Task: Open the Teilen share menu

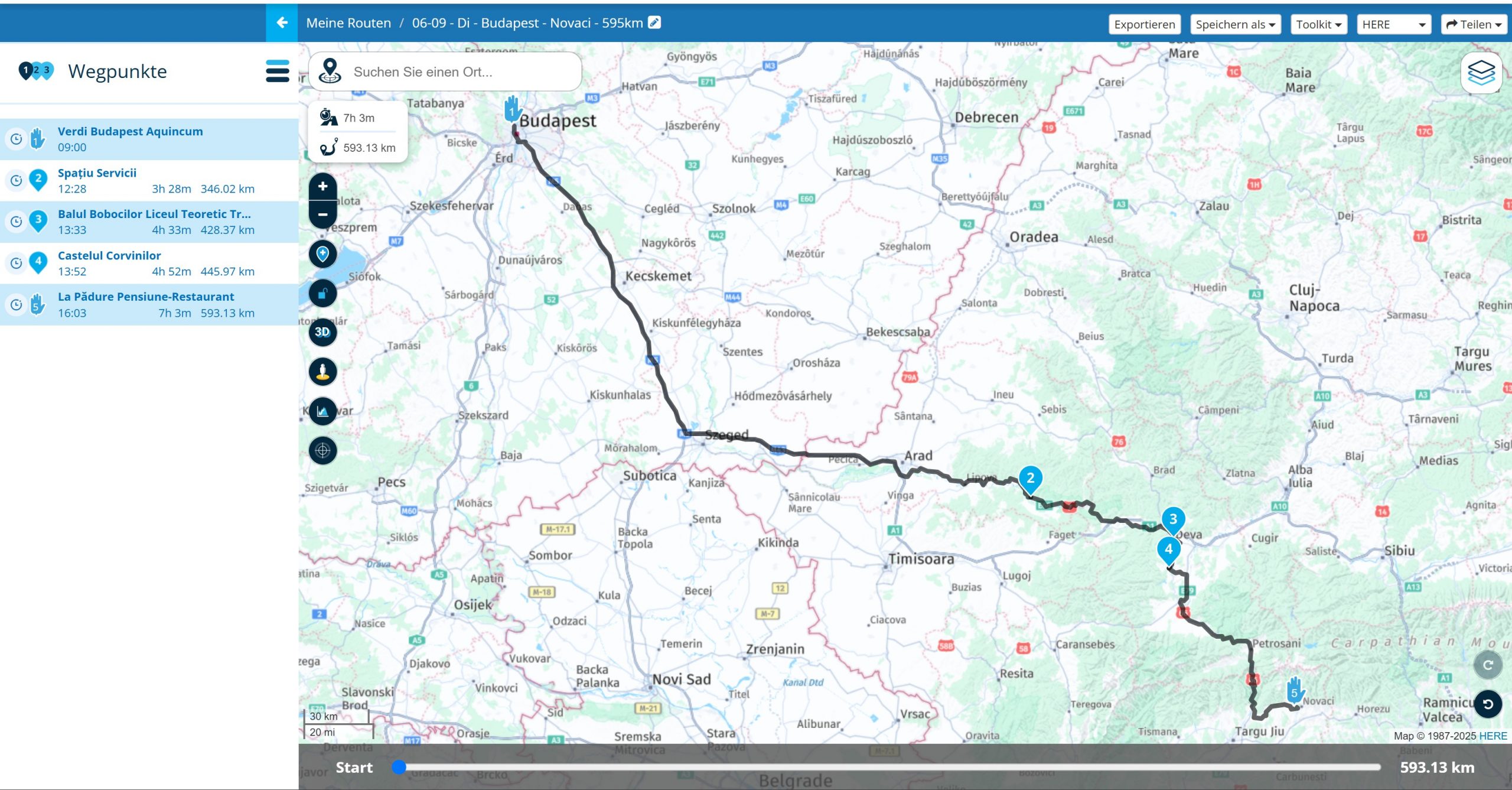Action: 1473,24
